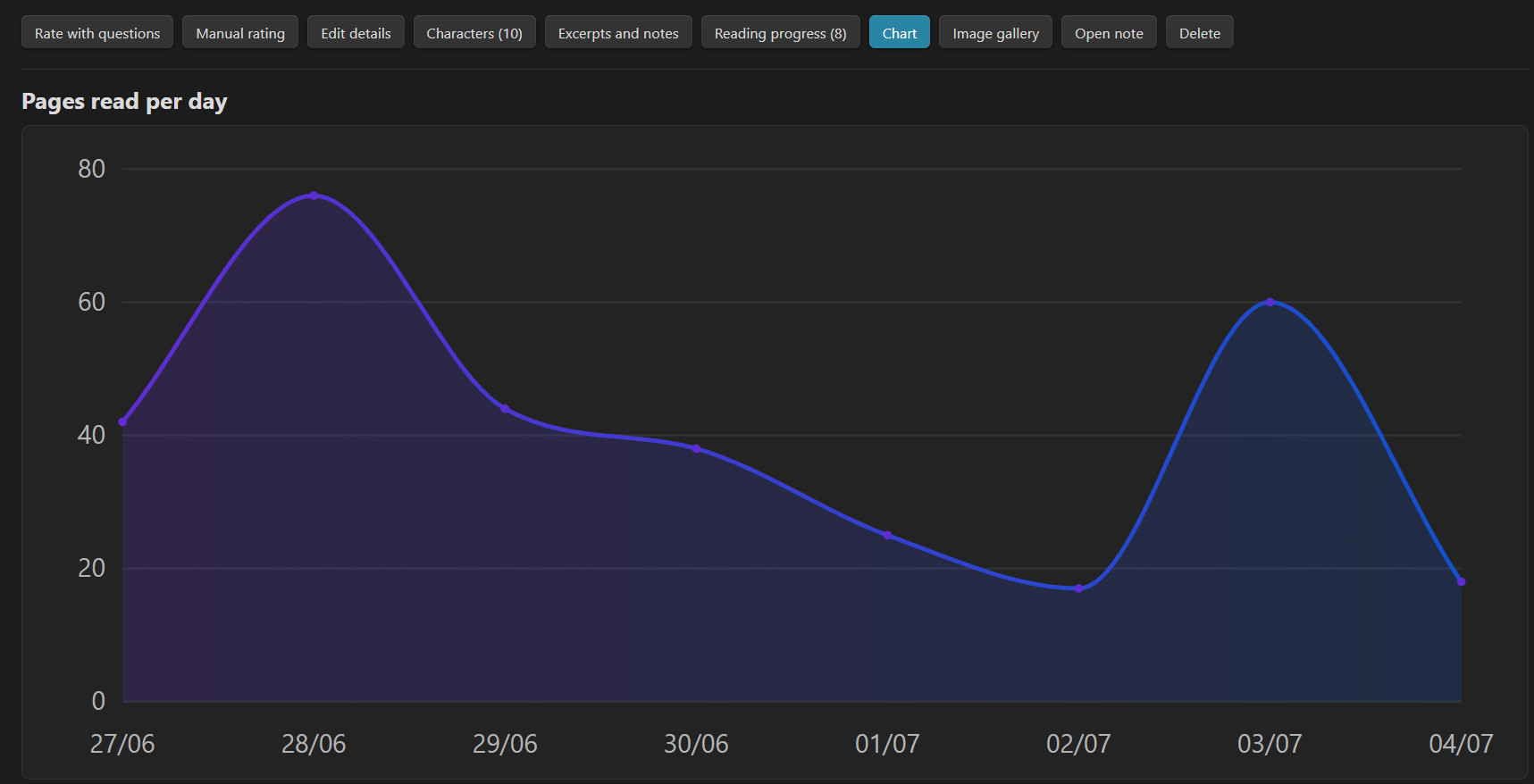Show Reading progress (8)
This screenshot has width=1534, height=784.
point(780,33)
